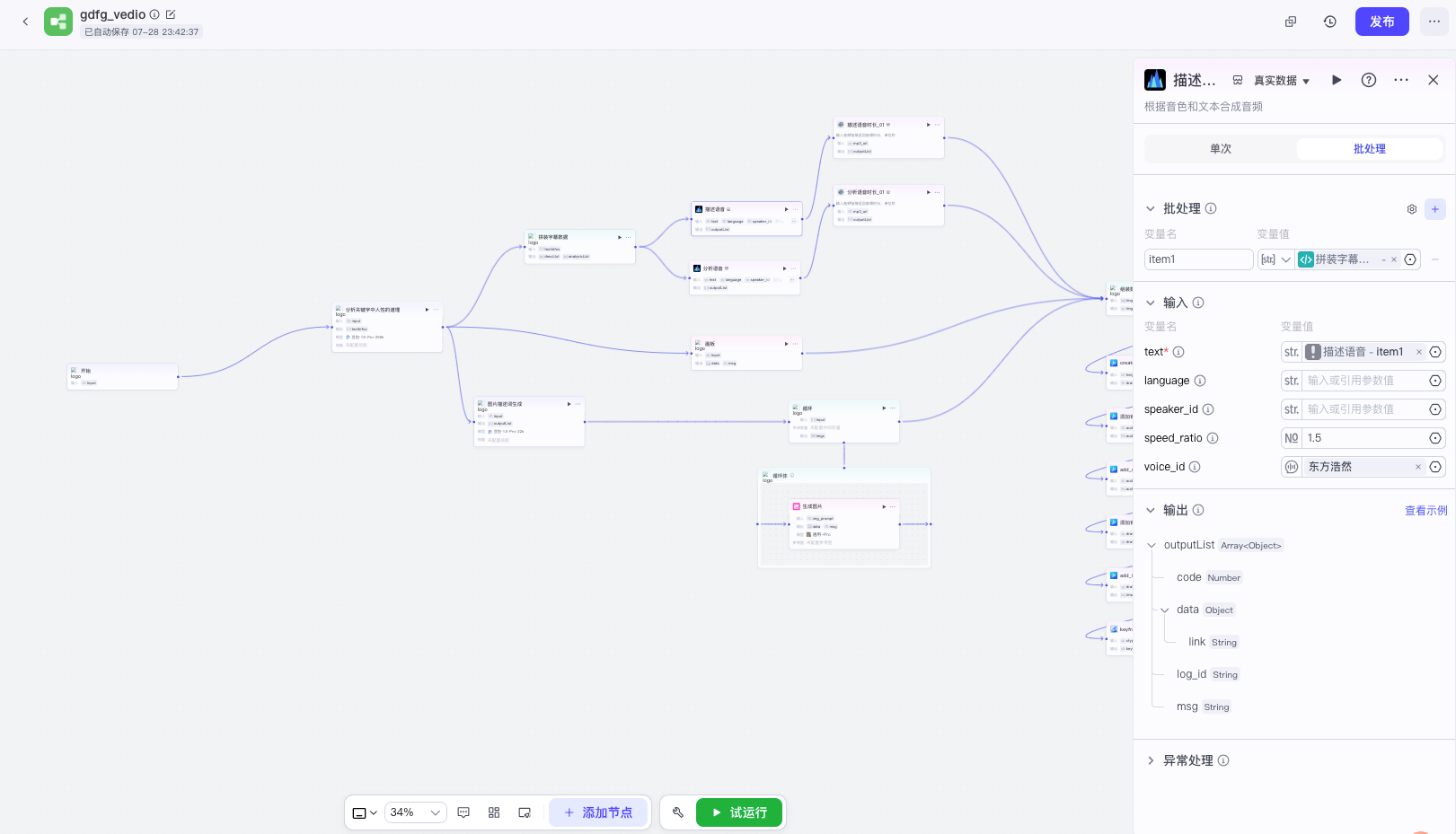Collapse the outputList tree node

(x=1152, y=545)
